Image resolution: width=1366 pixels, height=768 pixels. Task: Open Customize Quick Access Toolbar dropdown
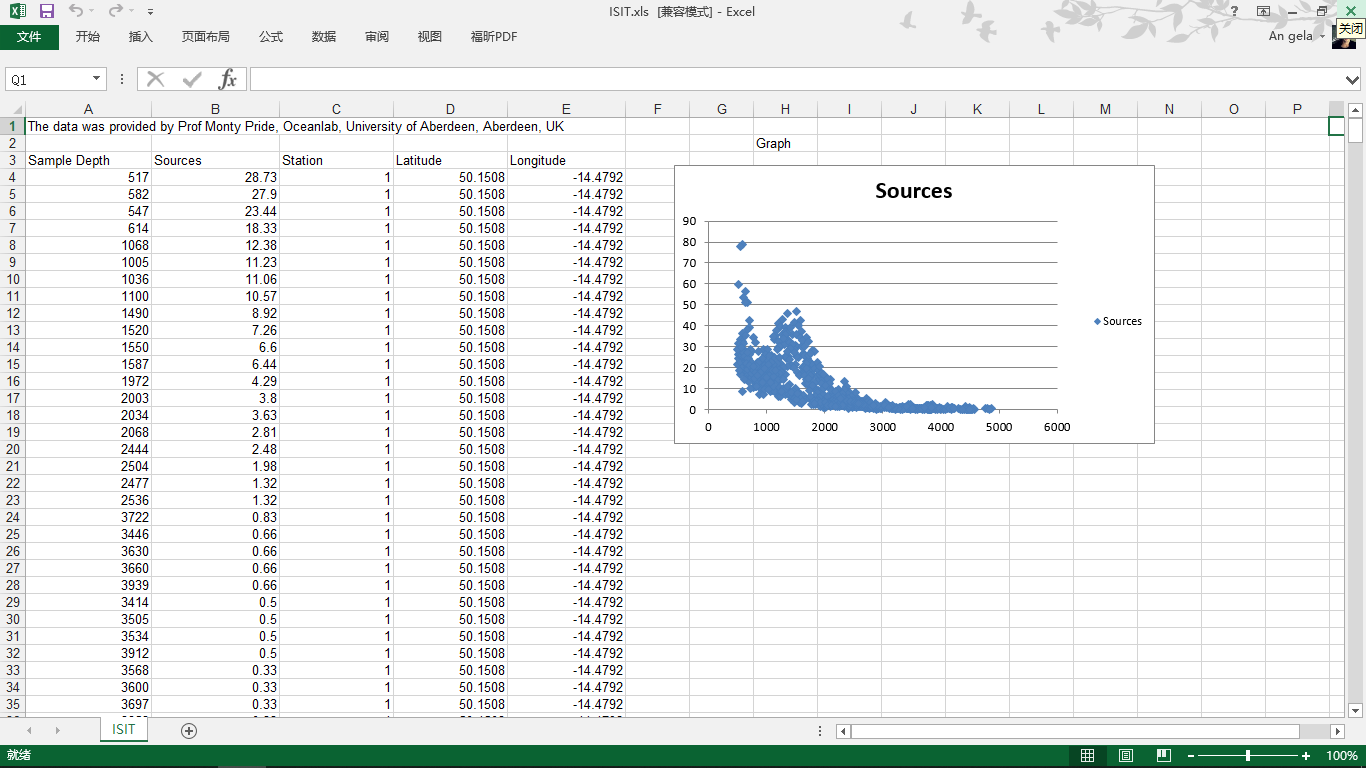[x=150, y=12]
